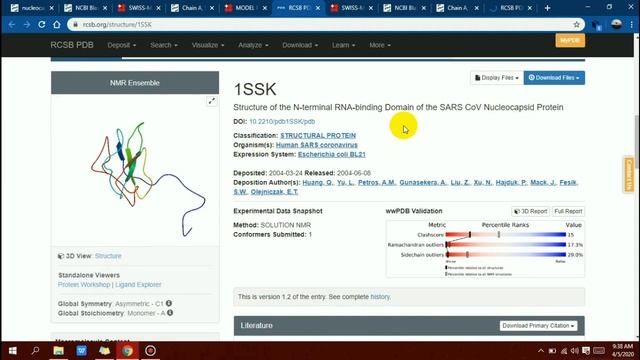
Task: Open the entry history link
Action: point(380,297)
